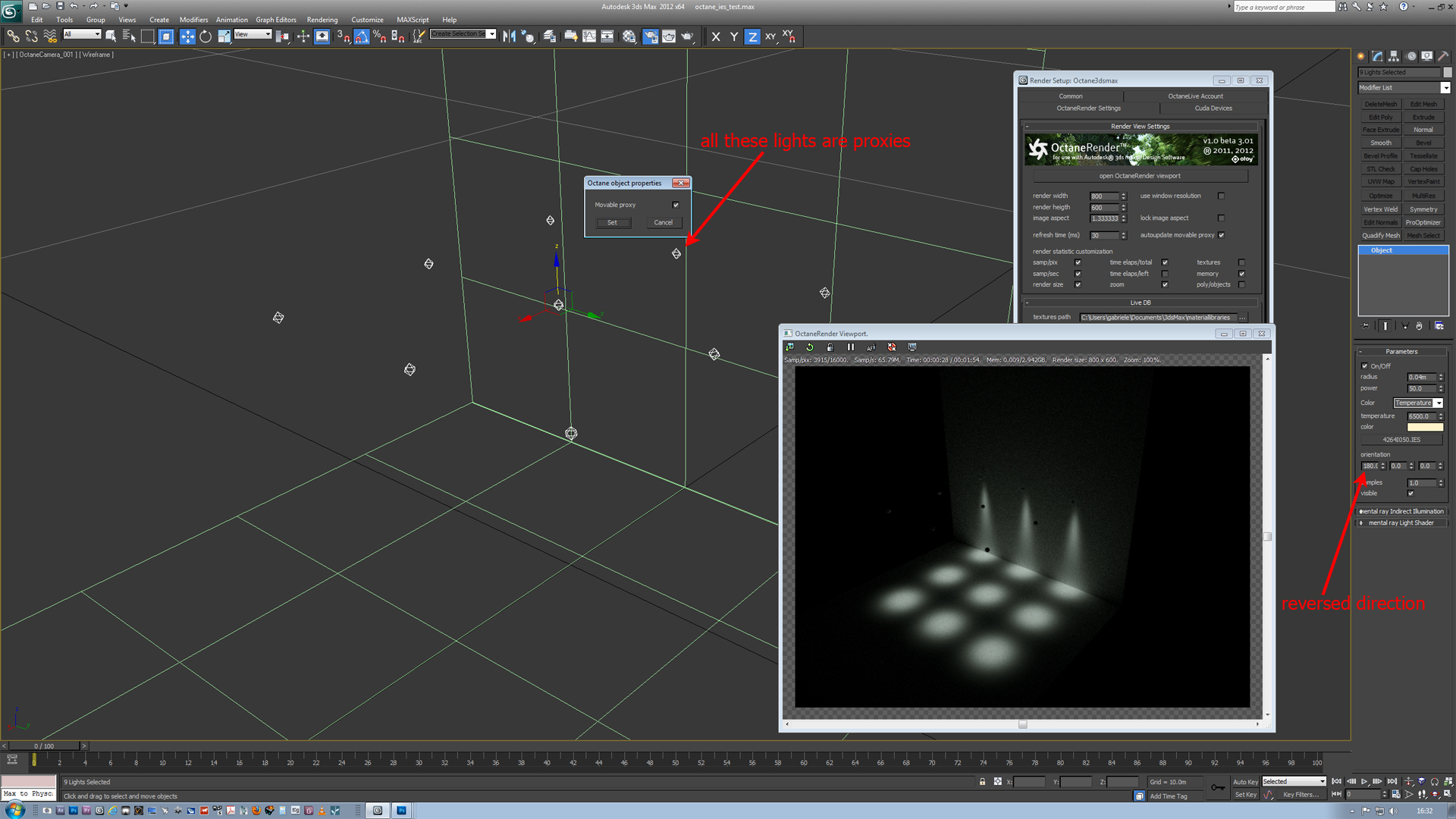
Task: Toggle the light On/Off checkbox
Action: tap(1365, 366)
